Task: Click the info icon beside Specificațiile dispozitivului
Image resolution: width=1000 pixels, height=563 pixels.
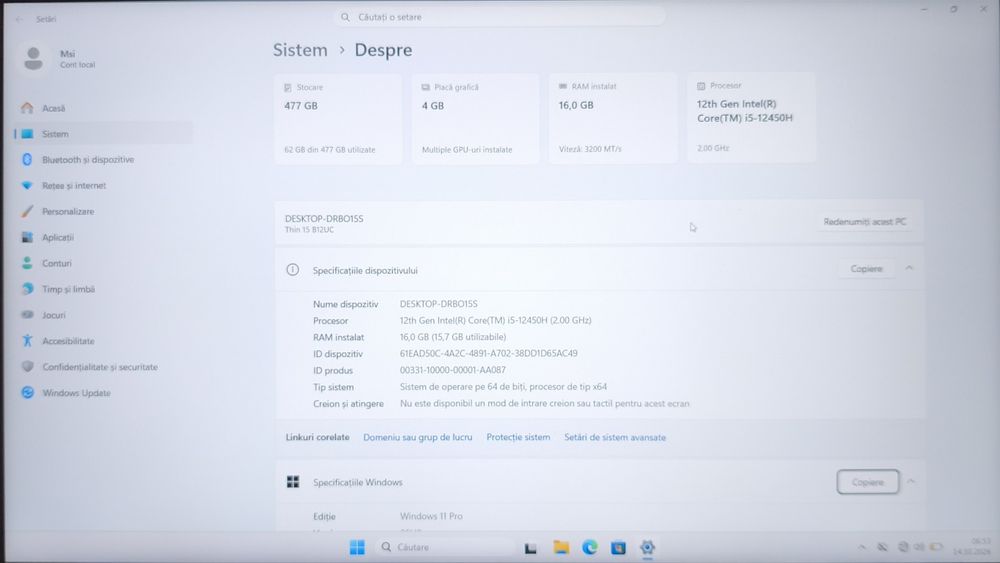Action: pos(293,270)
